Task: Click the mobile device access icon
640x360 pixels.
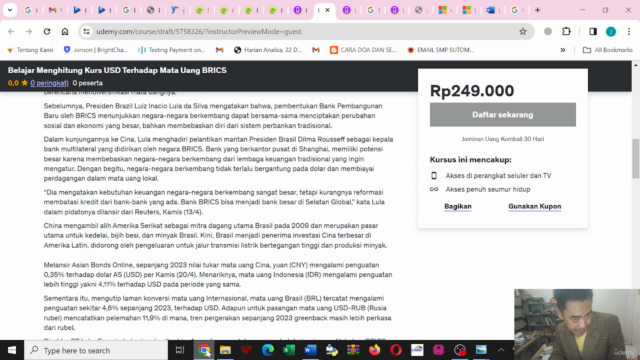Action: pyautogui.click(x=434, y=176)
